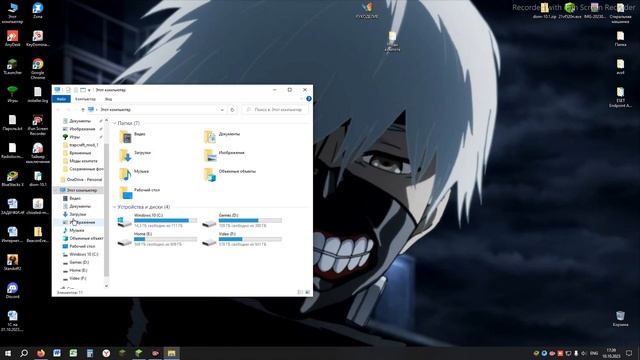Click the back navigation arrow in Explorer
Viewport: 640px width, 360px height.
(58, 110)
